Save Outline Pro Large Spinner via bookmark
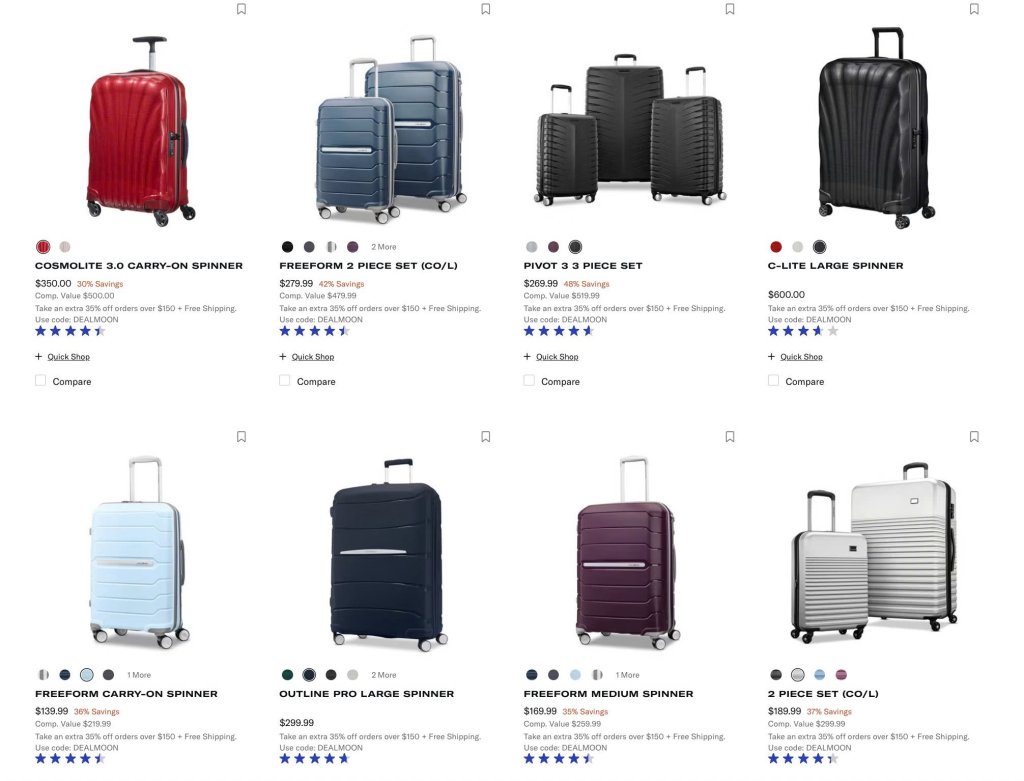Viewport: 1024px width, 781px height. pyautogui.click(x=485, y=436)
